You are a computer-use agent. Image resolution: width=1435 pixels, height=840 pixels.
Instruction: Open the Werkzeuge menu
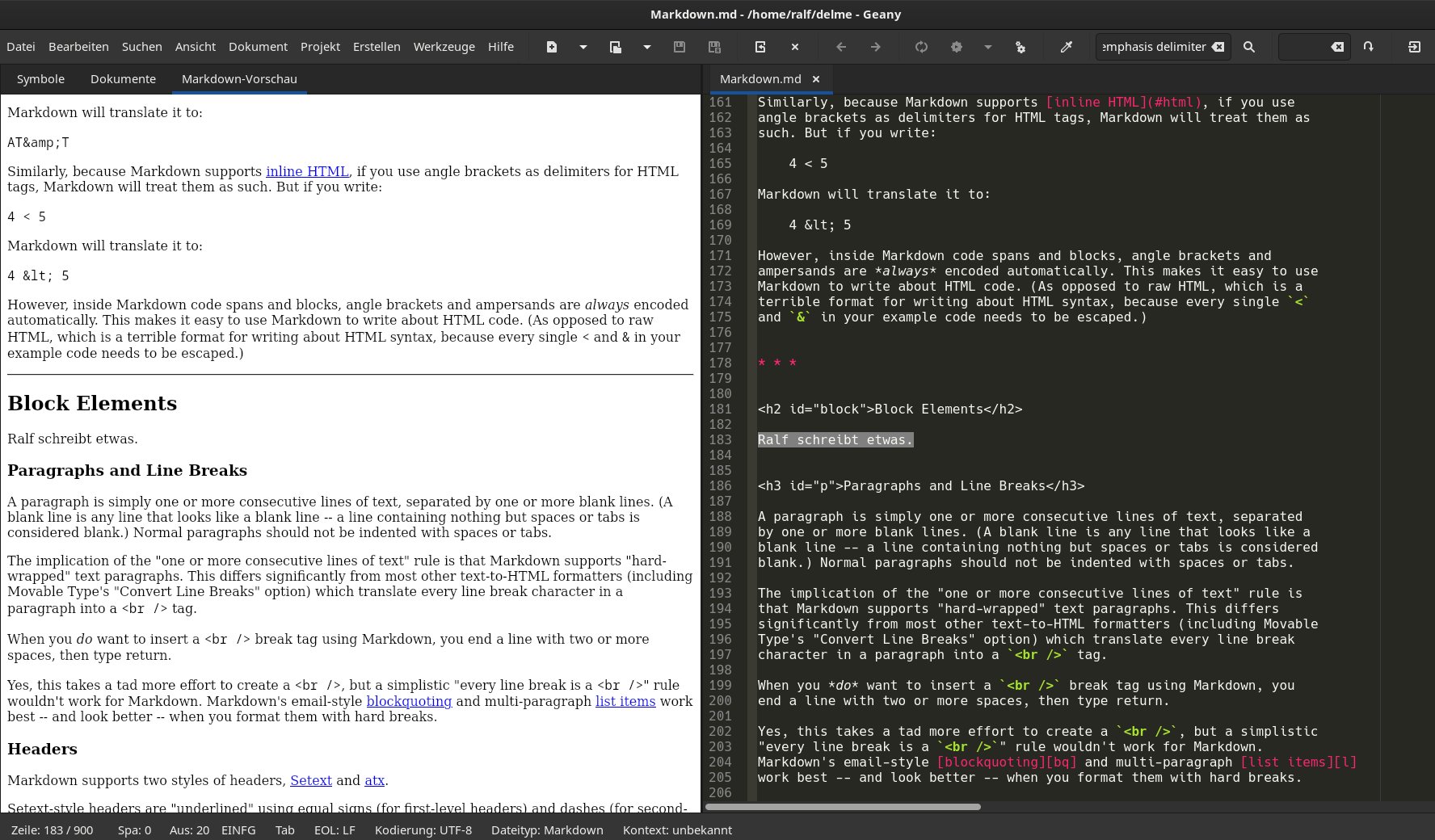point(444,47)
